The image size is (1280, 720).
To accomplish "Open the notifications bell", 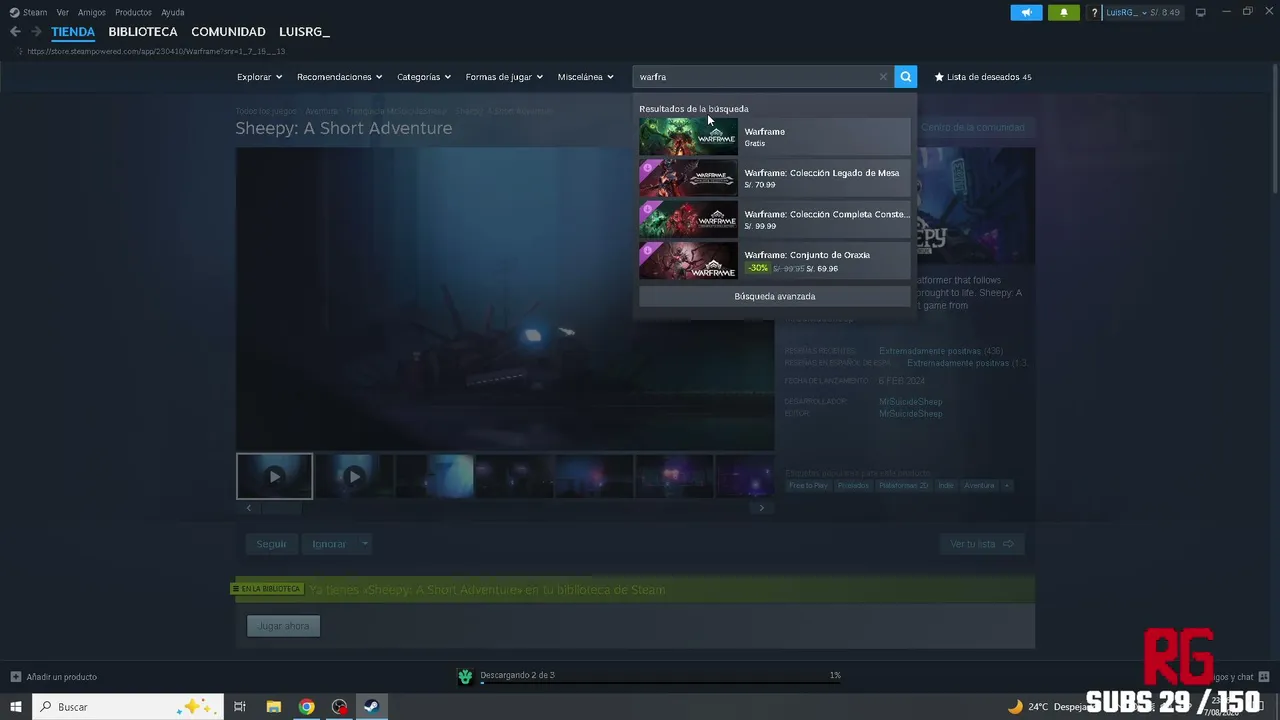I will tap(1063, 12).
